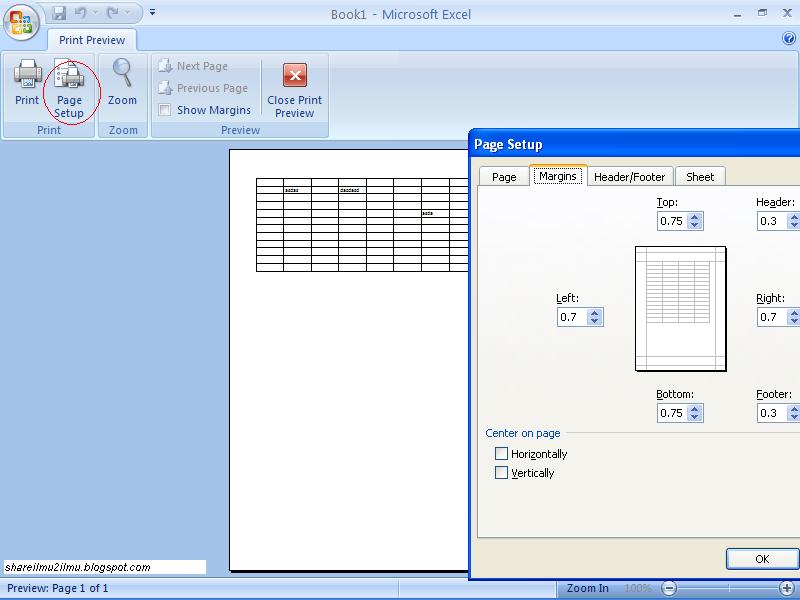Viewport: 800px width, 600px height.
Task: Select the Print Preview ribbon tab
Action: (x=92, y=40)
